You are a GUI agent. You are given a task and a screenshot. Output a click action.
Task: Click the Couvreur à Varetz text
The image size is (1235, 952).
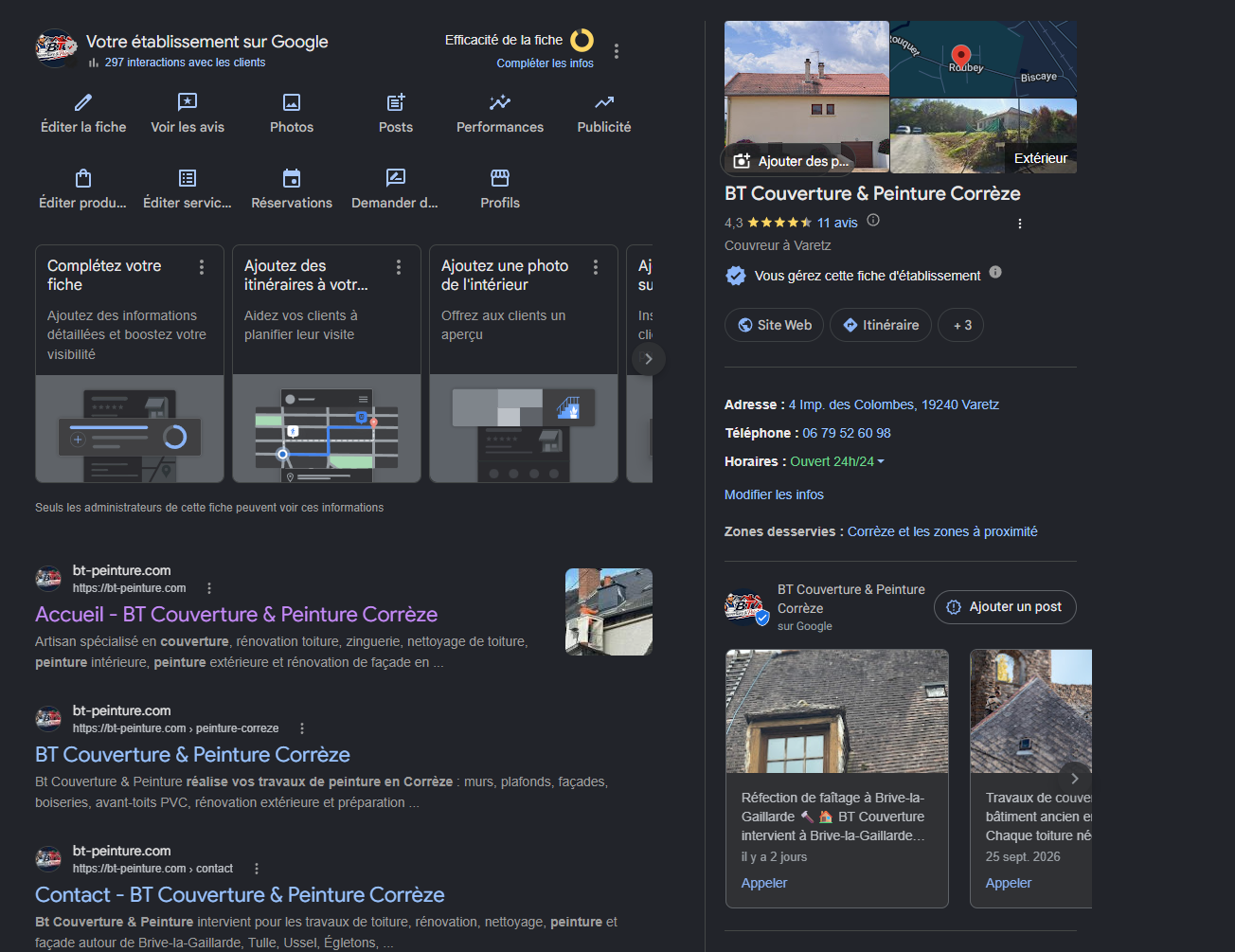pos(778,245)
